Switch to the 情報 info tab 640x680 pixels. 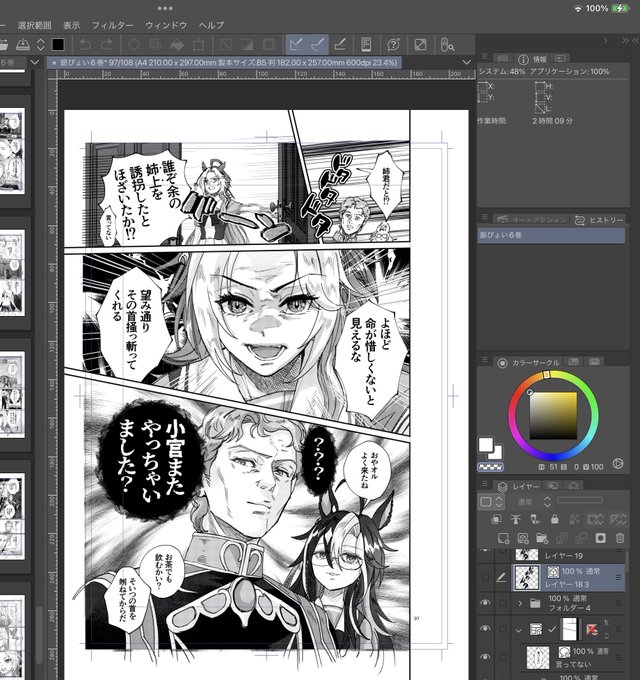pos(532,59)
